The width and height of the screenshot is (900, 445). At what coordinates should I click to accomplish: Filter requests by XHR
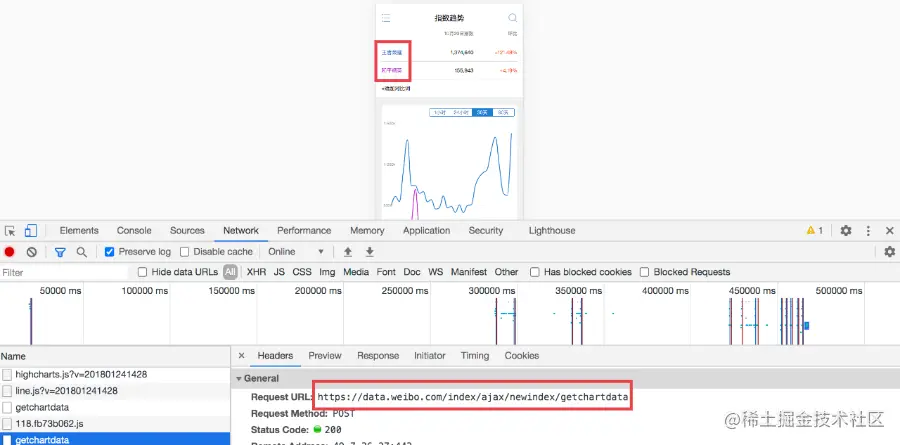256,272
